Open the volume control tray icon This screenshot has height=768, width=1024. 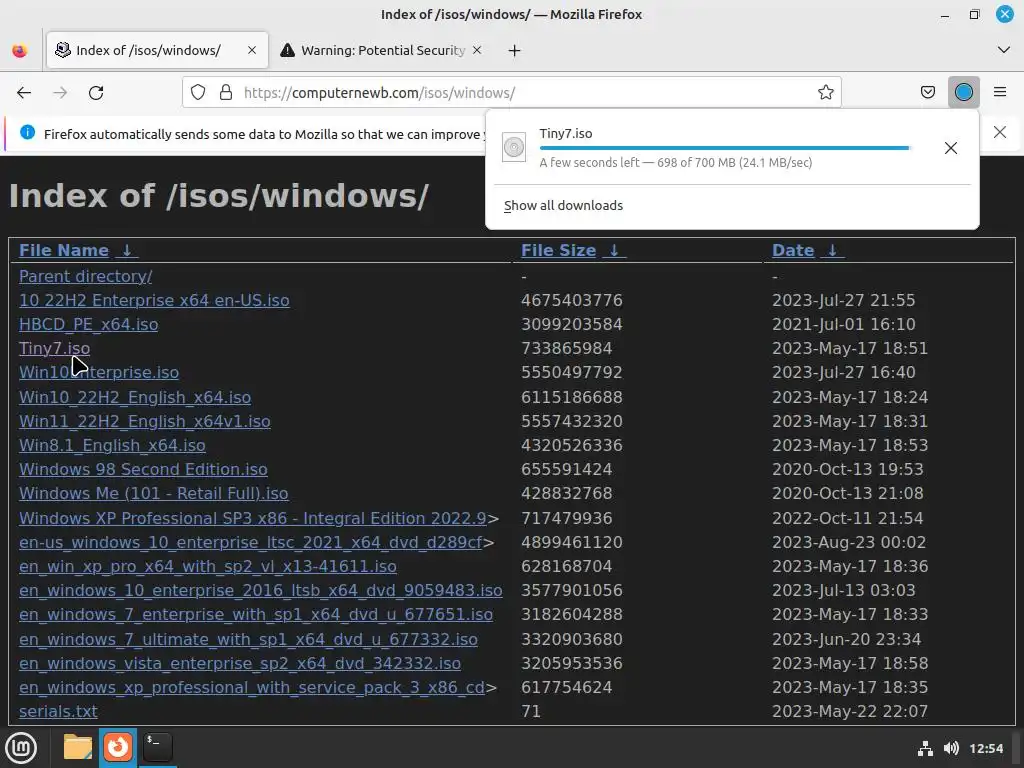[952, 748]
